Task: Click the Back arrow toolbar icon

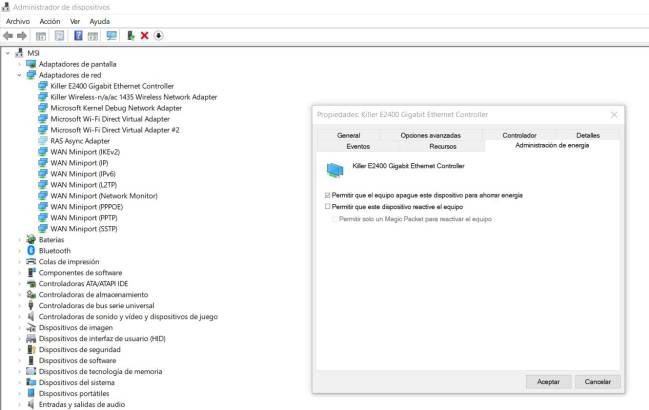Action: pos(8,36)
